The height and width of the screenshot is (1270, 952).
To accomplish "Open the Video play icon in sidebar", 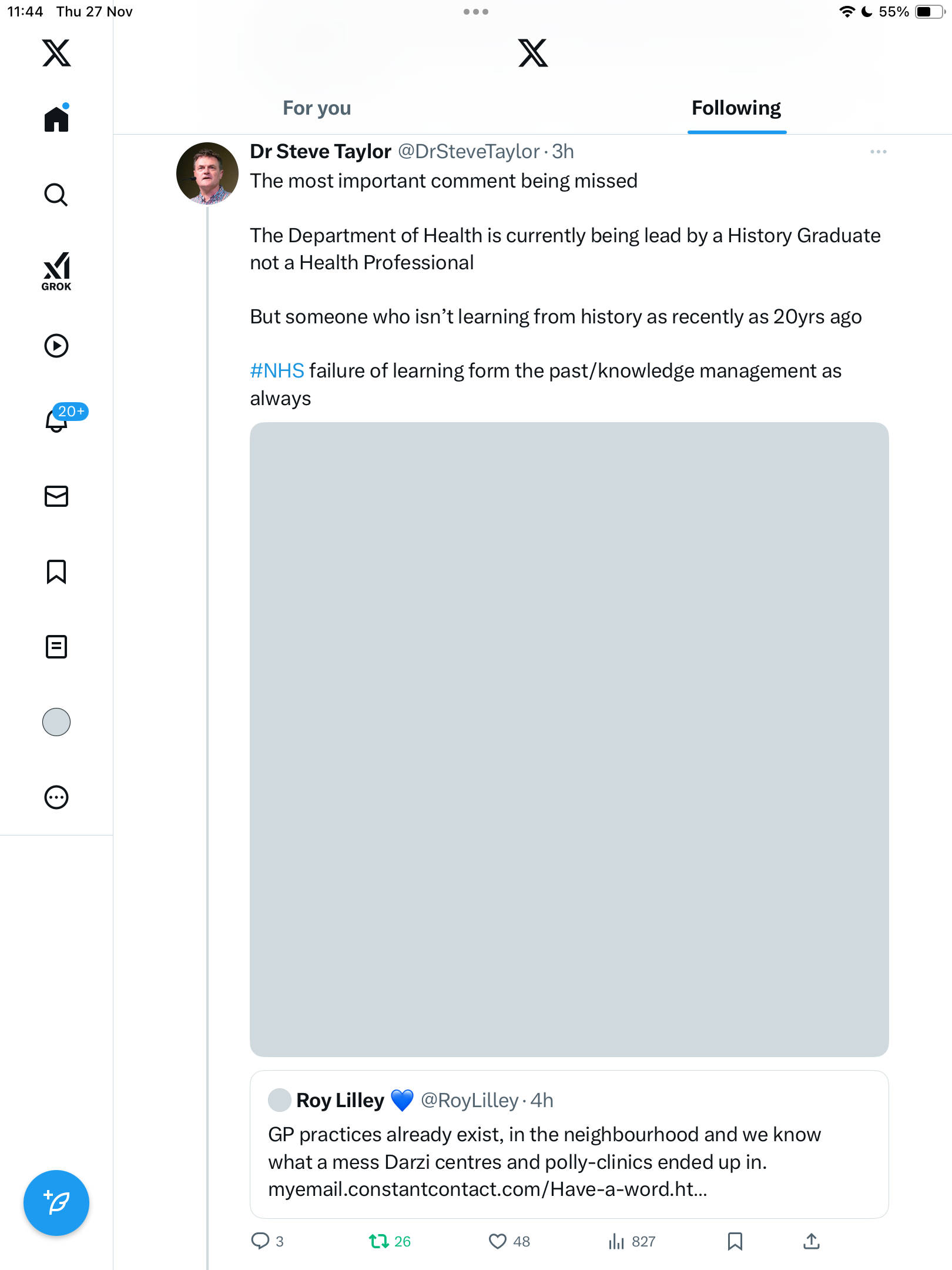I will point(56,346).
